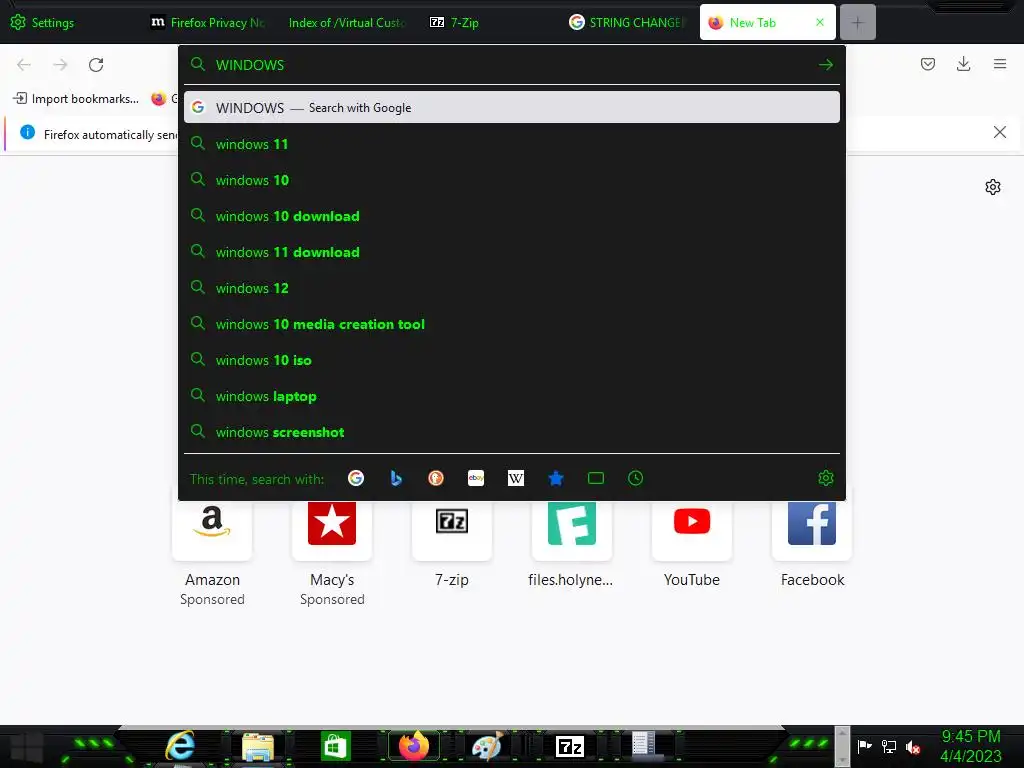
Task: Switch to the Firefox Privacy Notice tab
Action: [208, 22]
